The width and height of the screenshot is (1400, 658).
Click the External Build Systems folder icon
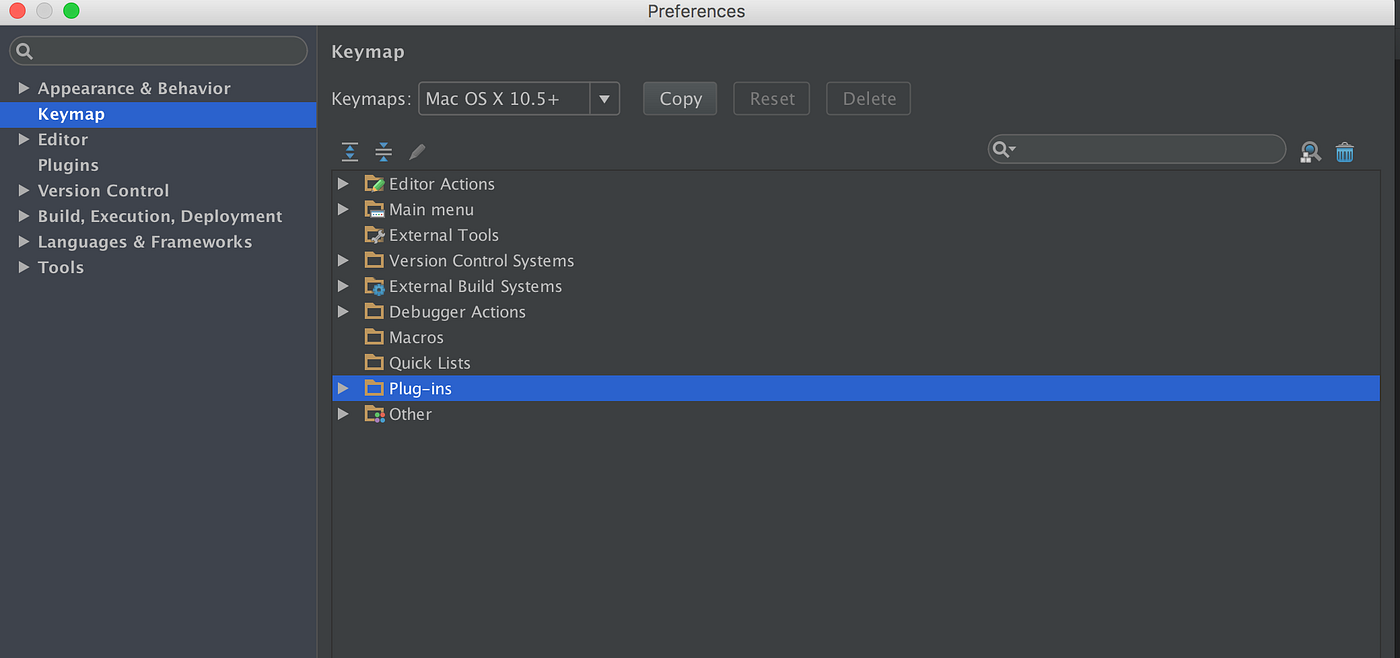(x=373, y=286)
